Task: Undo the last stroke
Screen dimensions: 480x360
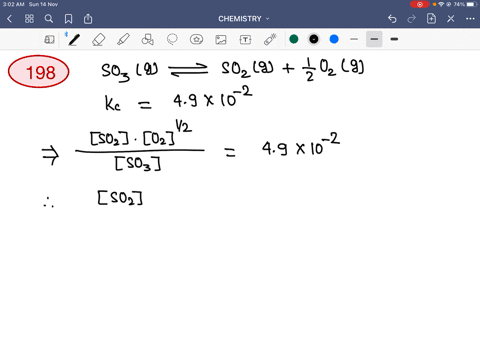Action: coord(392,19)
